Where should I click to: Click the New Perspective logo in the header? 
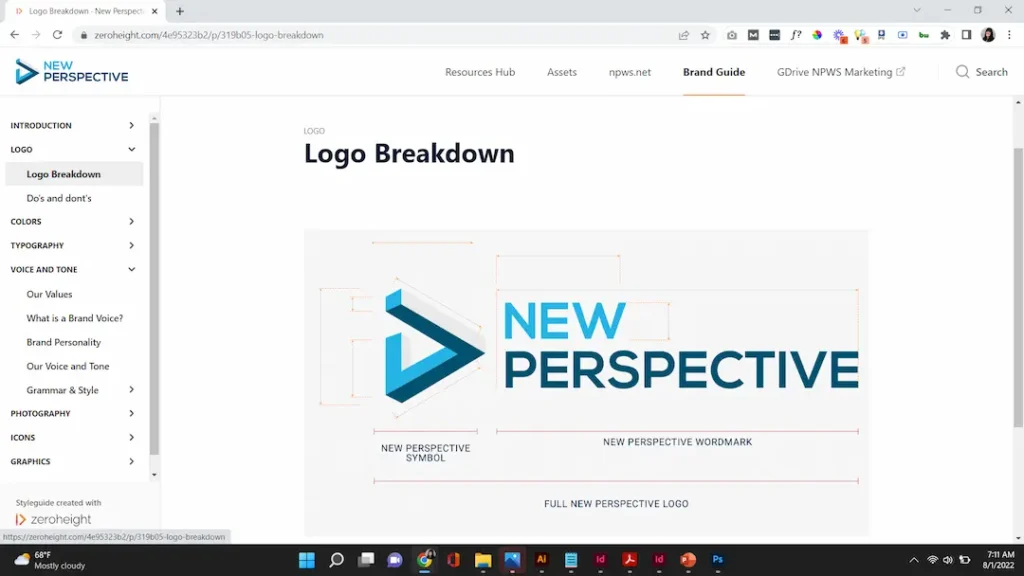click(x=72, y=72)
